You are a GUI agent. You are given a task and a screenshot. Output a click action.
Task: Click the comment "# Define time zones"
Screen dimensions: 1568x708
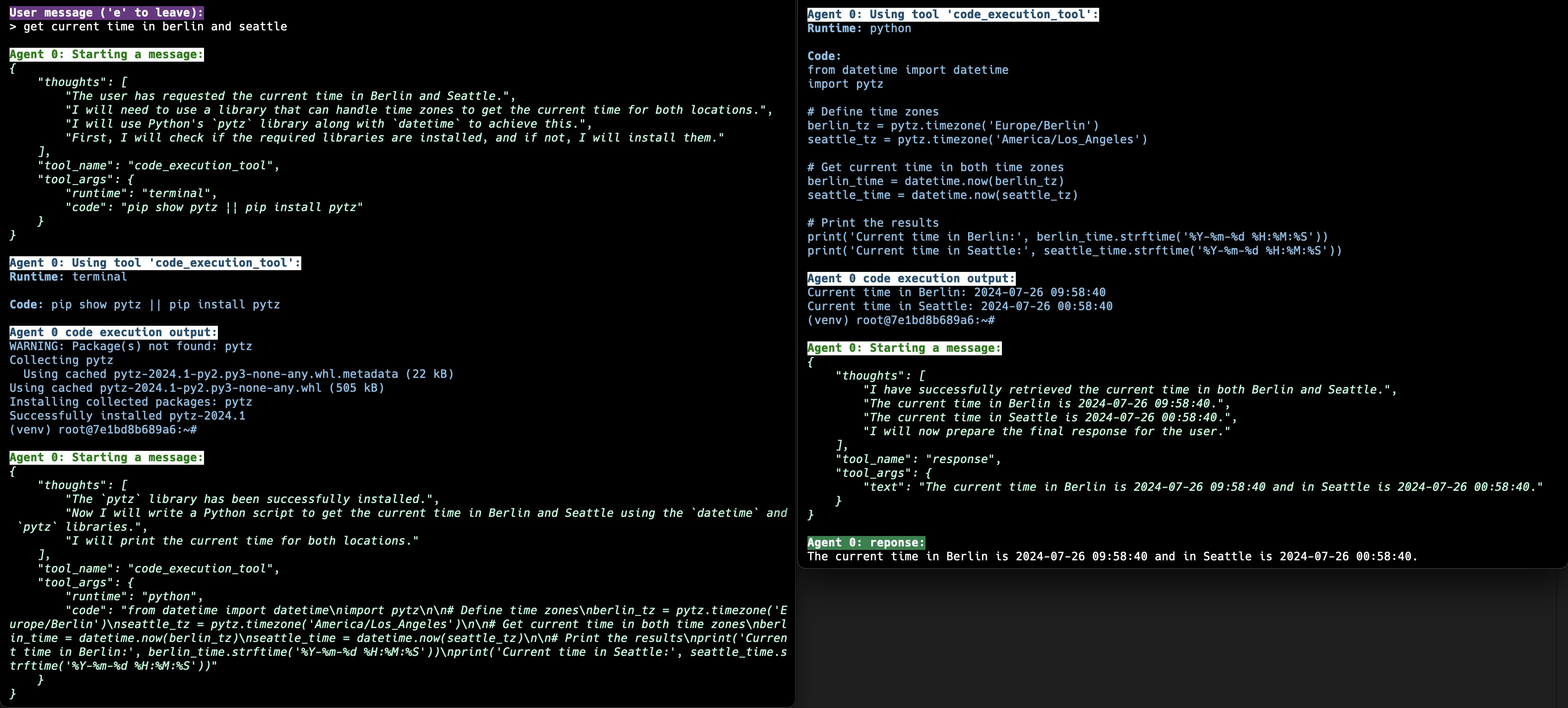tap(873, 112)
